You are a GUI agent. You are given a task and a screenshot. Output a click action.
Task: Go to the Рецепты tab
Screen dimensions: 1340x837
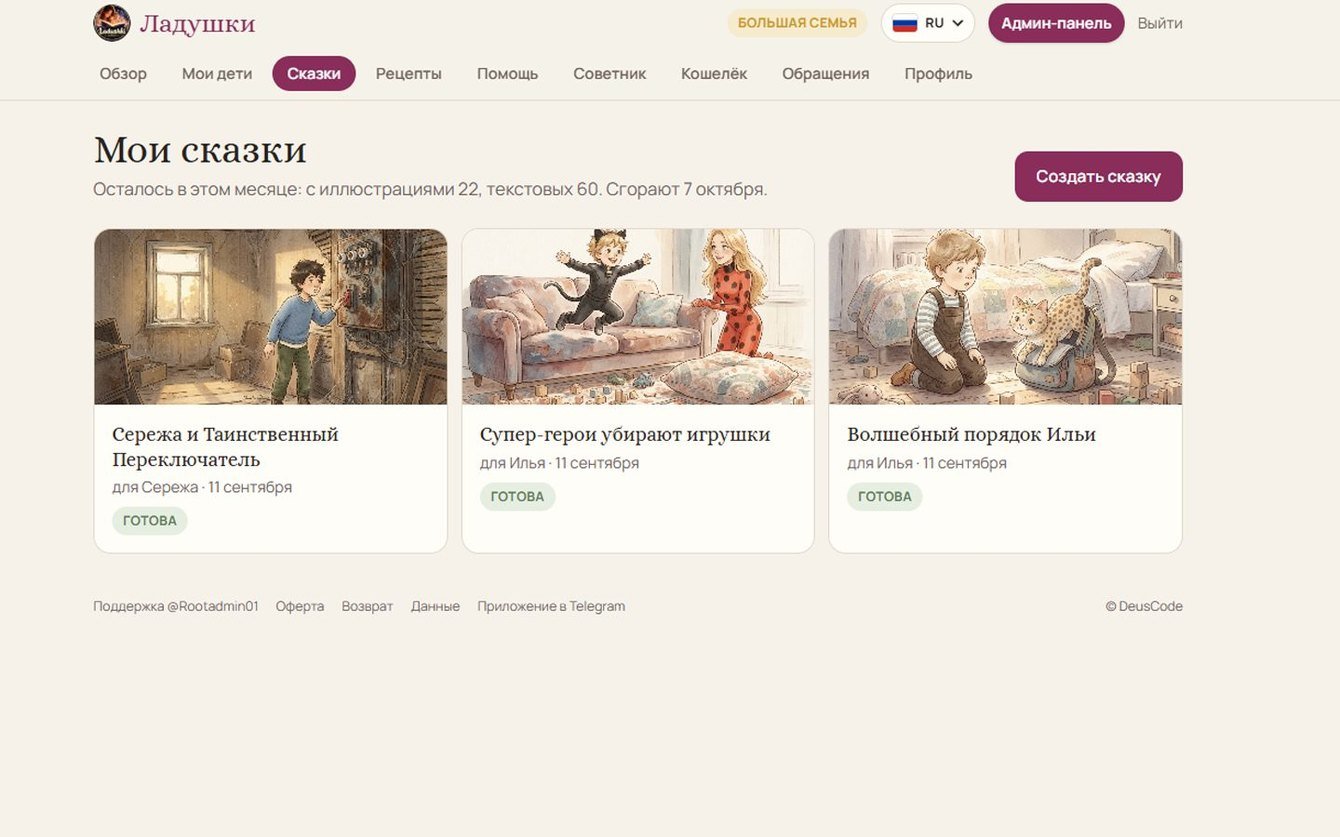coord(409,74)
